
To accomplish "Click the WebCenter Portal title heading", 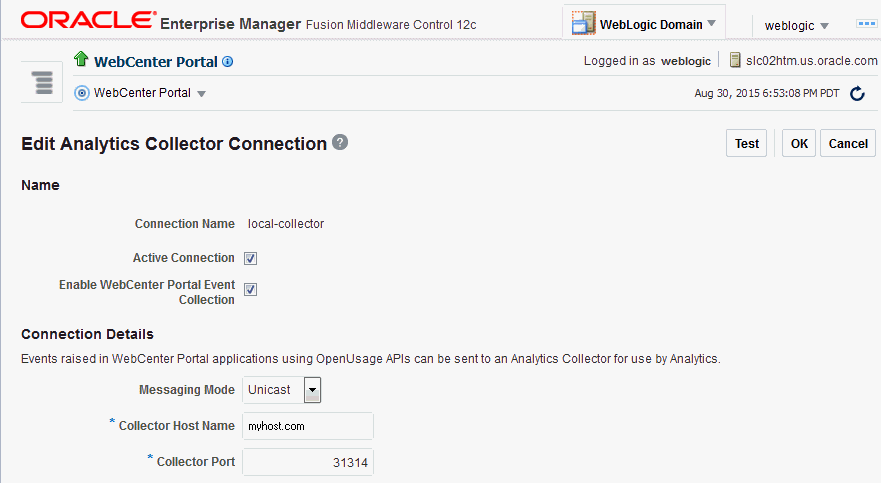I will click(156, 62).
